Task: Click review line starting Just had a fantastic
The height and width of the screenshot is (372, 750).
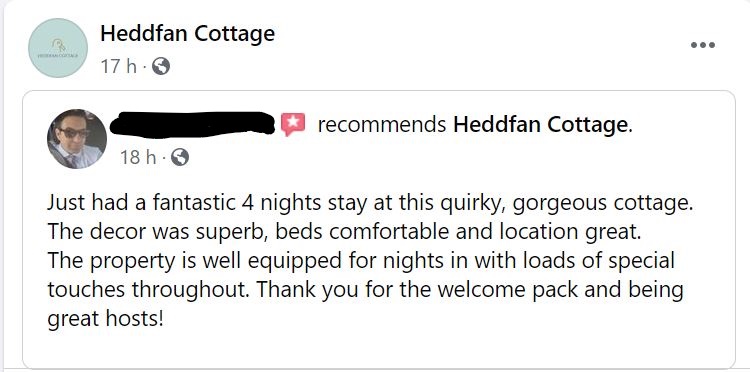Action: click(x=370, y=204)
